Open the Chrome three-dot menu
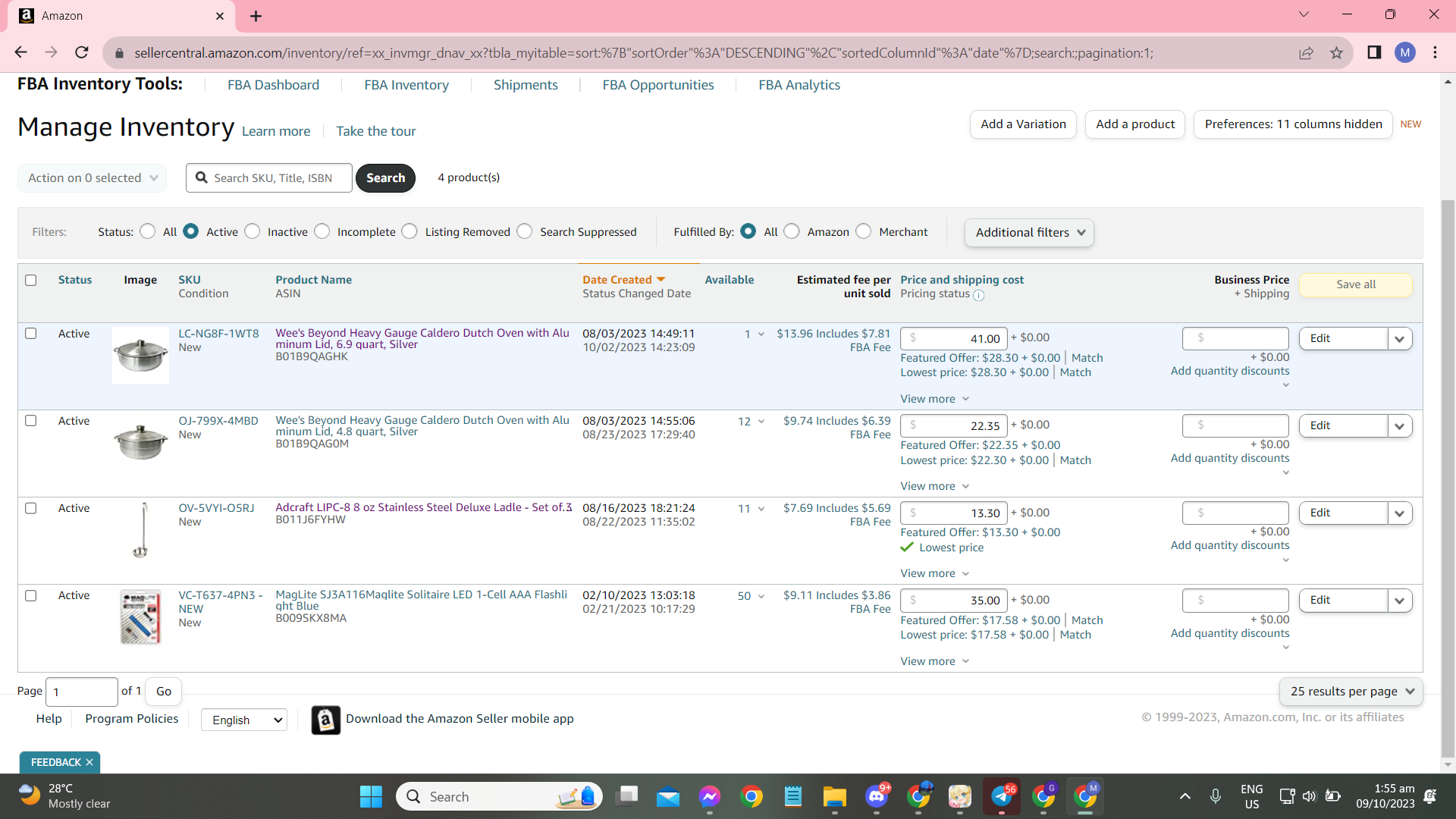 pos(1436,52)
